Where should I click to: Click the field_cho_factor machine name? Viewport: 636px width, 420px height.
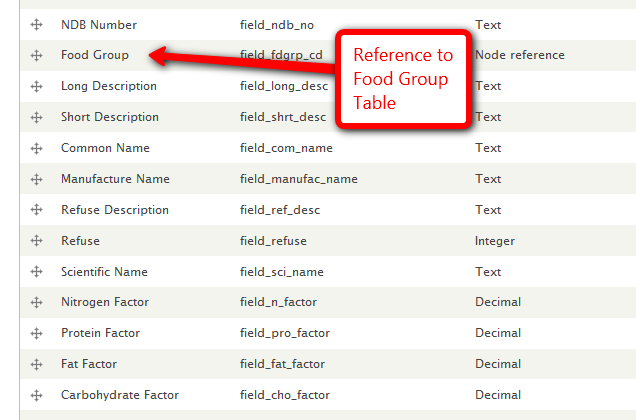click(x=285, y=395)
